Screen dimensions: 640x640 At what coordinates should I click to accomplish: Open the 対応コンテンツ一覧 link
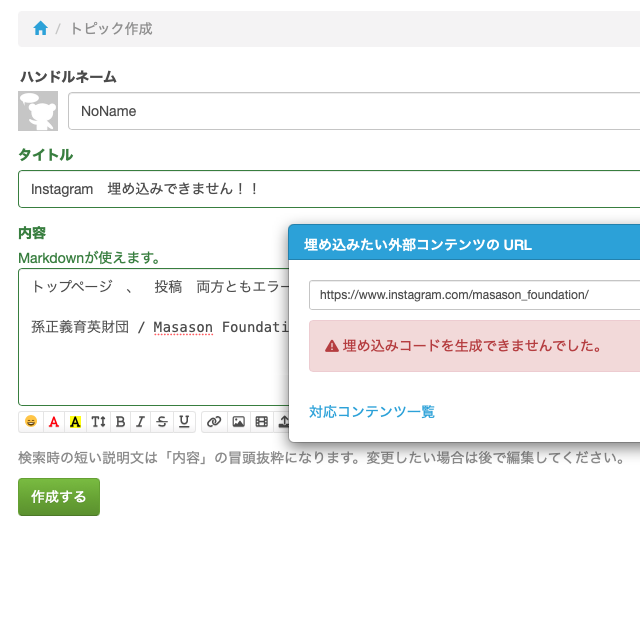pyautogui.click(x=372, y=411)
